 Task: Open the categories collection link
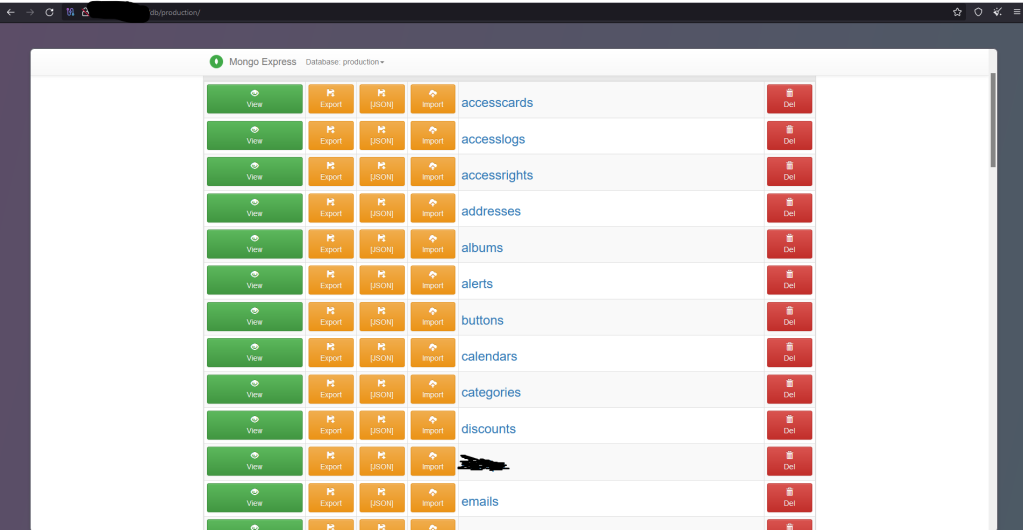[x=491, y=393]
